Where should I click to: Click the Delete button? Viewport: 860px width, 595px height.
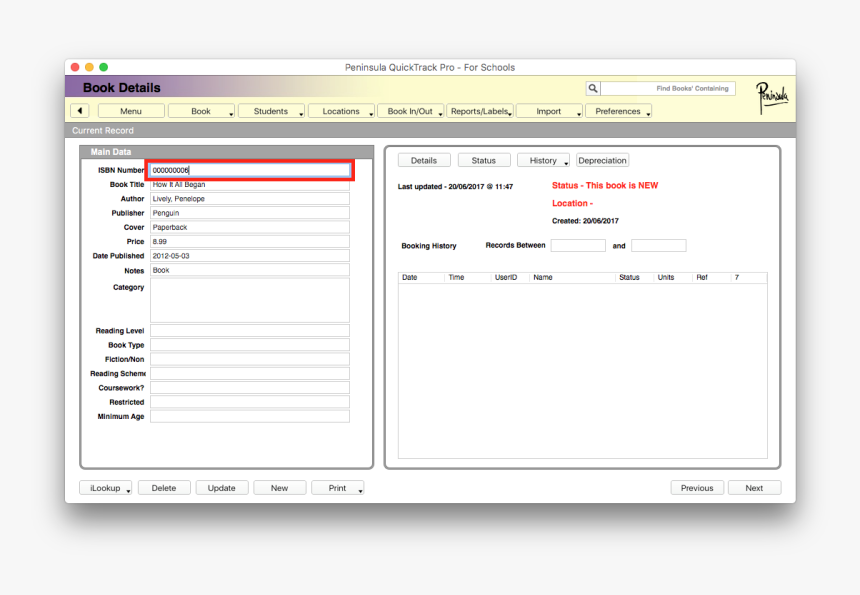pyautogui.click(x=164, y=488)
